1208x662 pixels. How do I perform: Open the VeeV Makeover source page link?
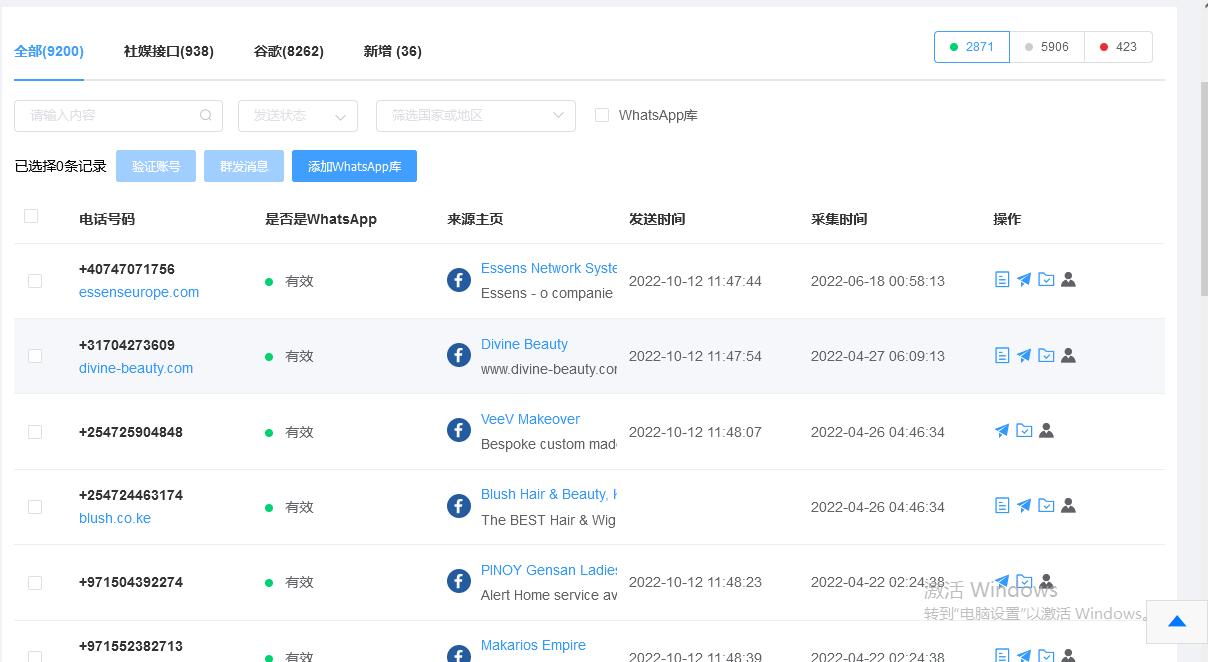pos(530,419)
